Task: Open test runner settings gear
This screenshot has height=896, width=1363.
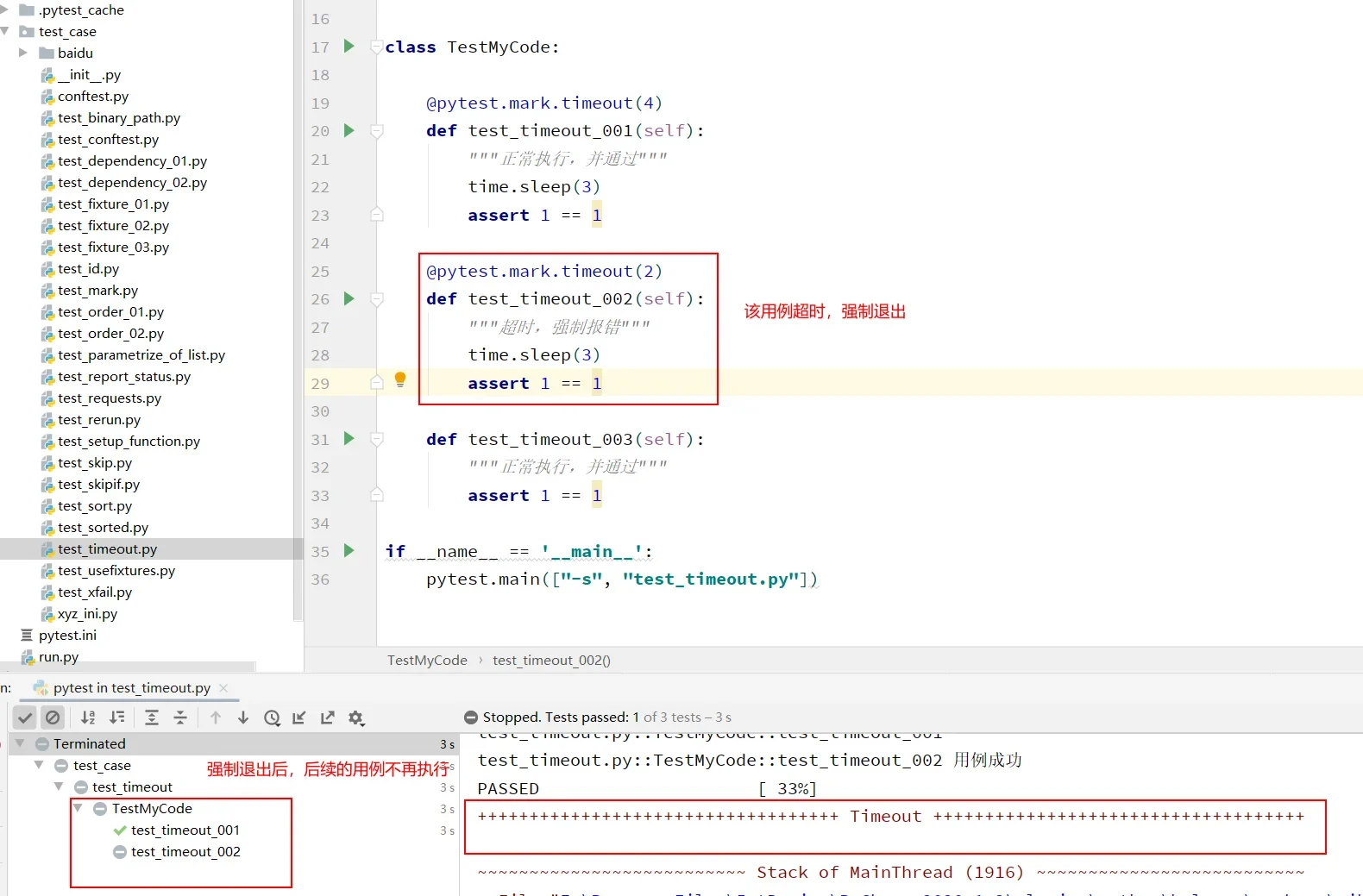Action: [356, 717]
